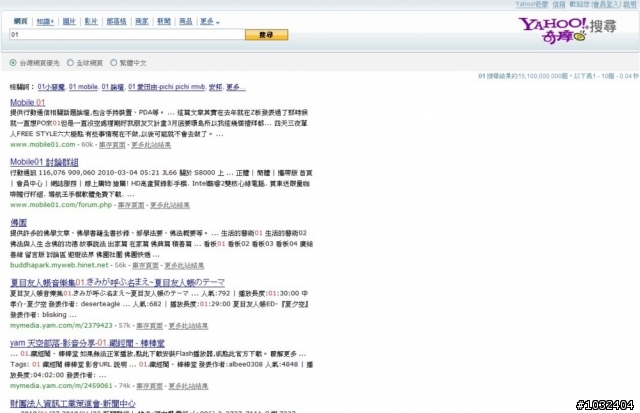Switch to the 影片 video tab
The width and height of the screenshot is (640, 413).
[x=91, y=22]
